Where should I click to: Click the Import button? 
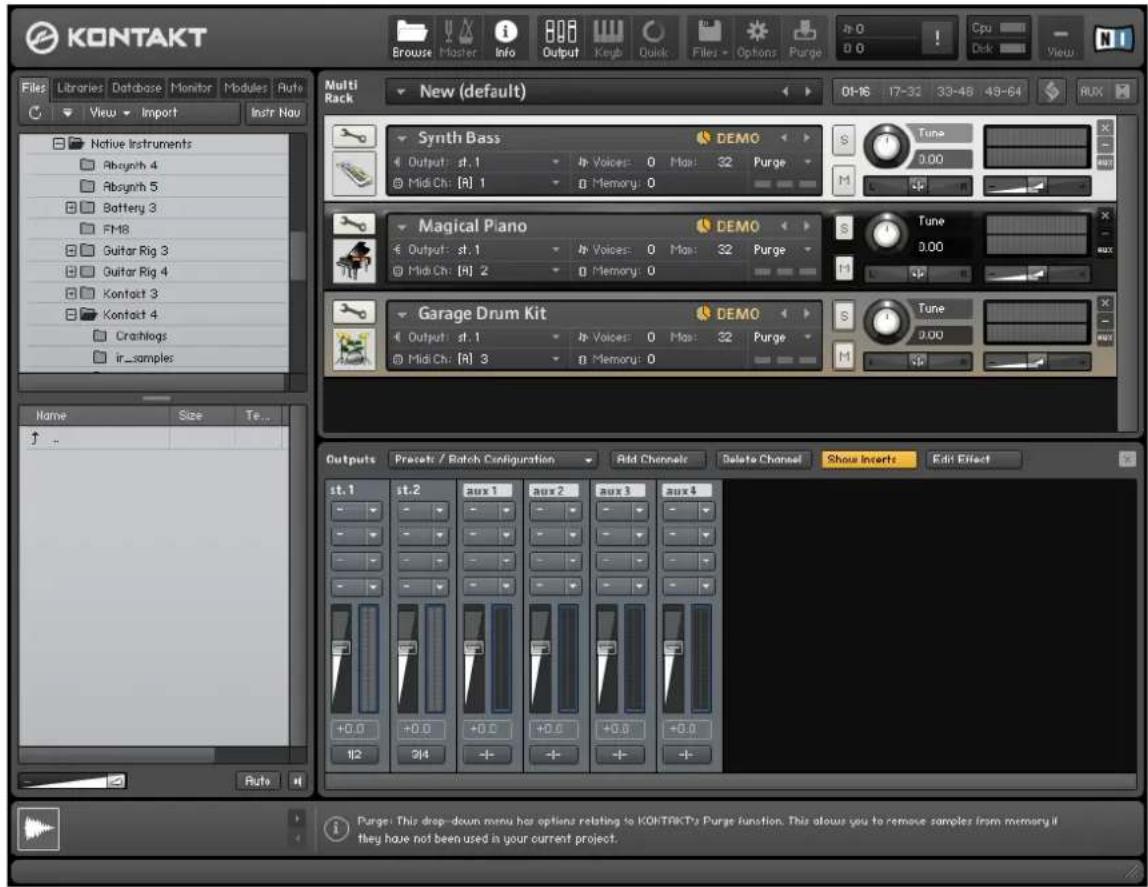(160, 113)
